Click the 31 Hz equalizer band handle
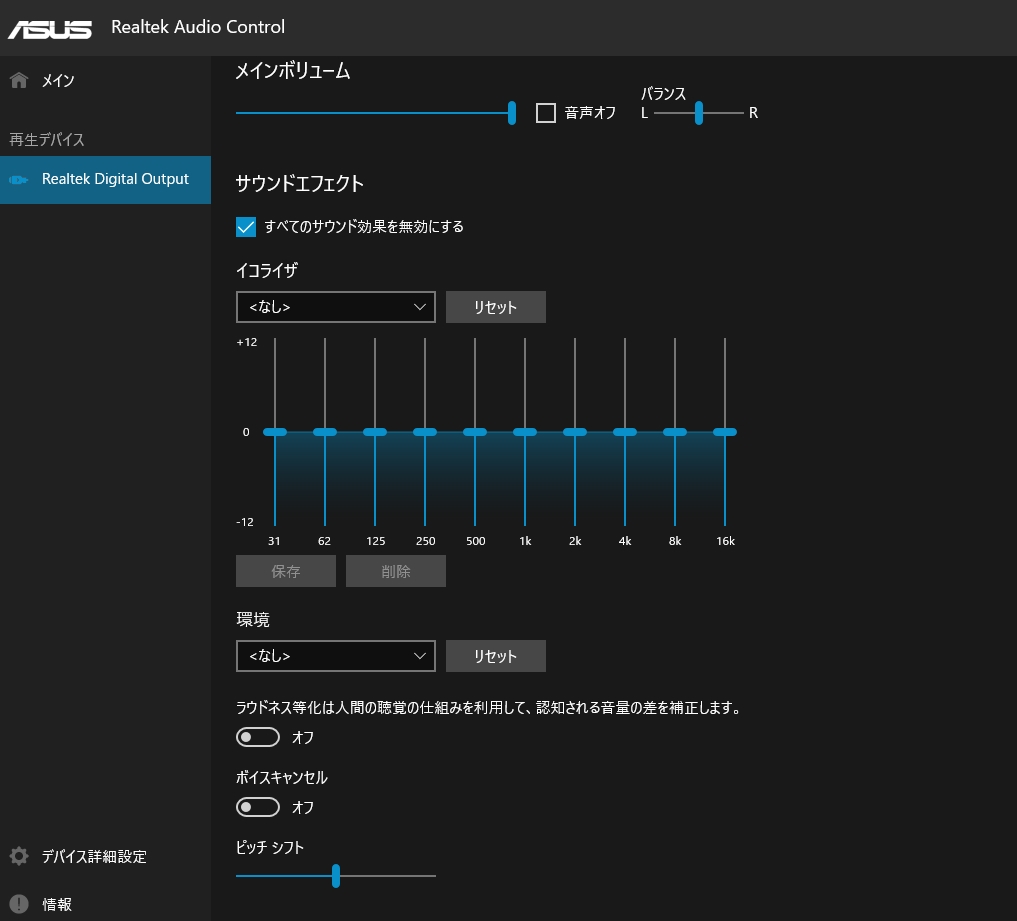This screenshot has height=921, width=1017. (275, 432)
